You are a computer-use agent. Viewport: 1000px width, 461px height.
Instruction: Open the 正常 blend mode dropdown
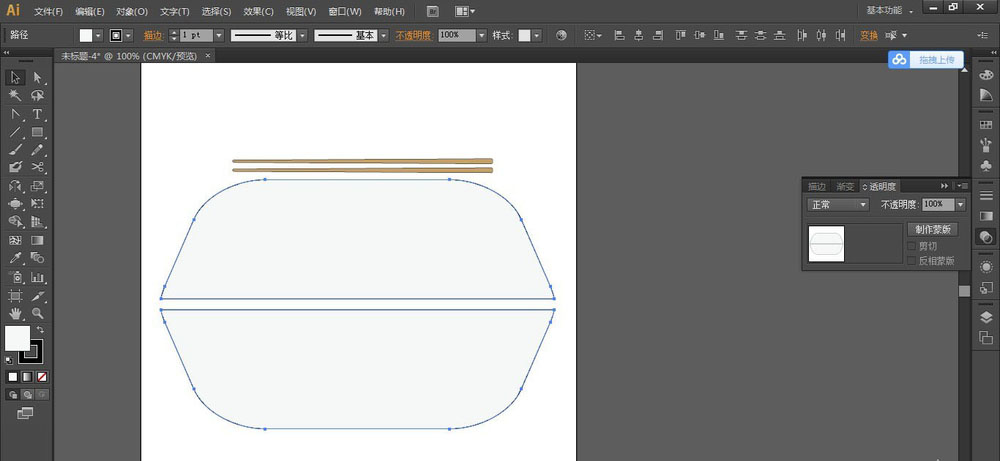(838, 204)
